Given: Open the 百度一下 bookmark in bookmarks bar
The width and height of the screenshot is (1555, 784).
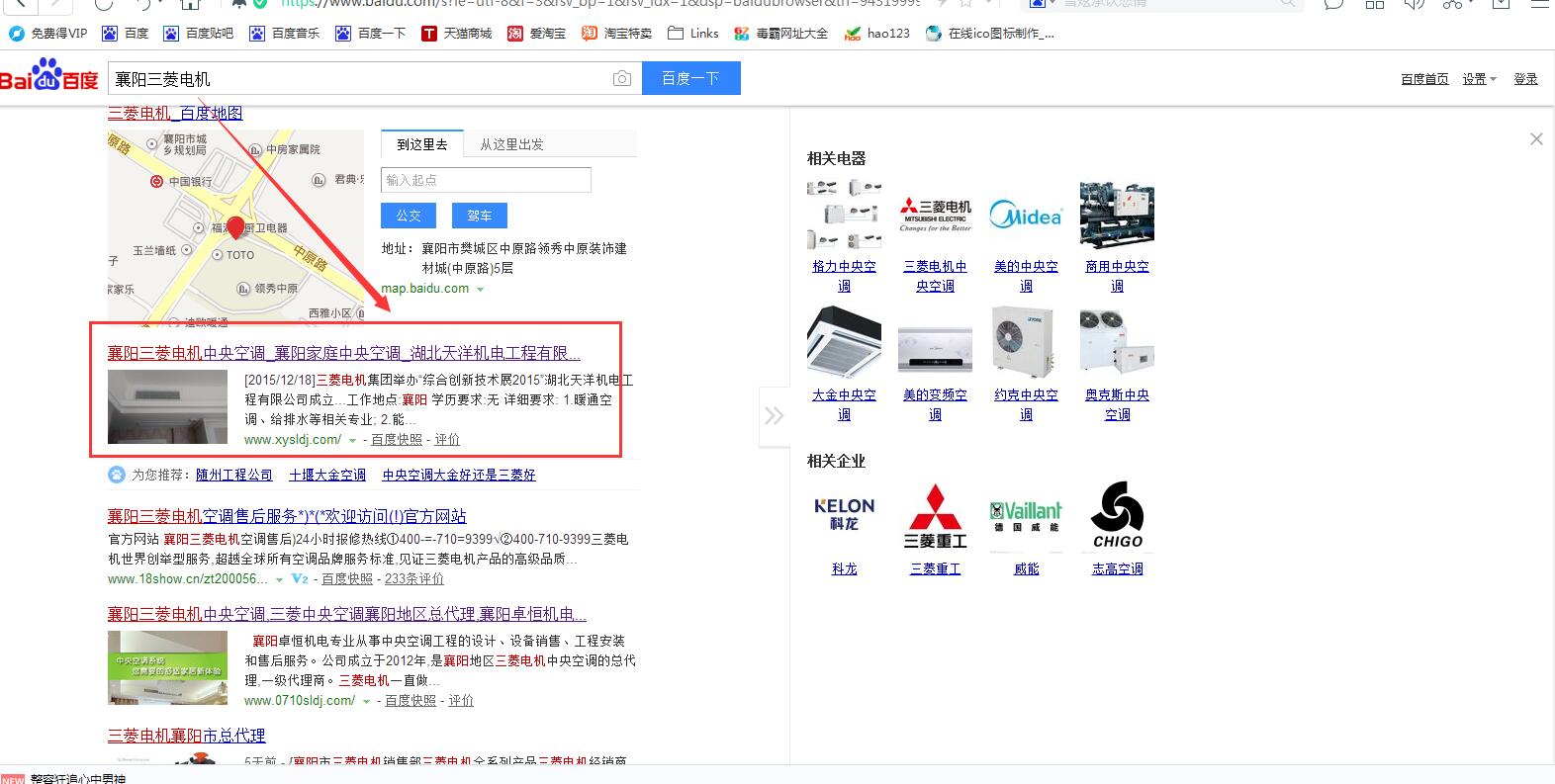Looking at the screenshot, I should point(371,34).
